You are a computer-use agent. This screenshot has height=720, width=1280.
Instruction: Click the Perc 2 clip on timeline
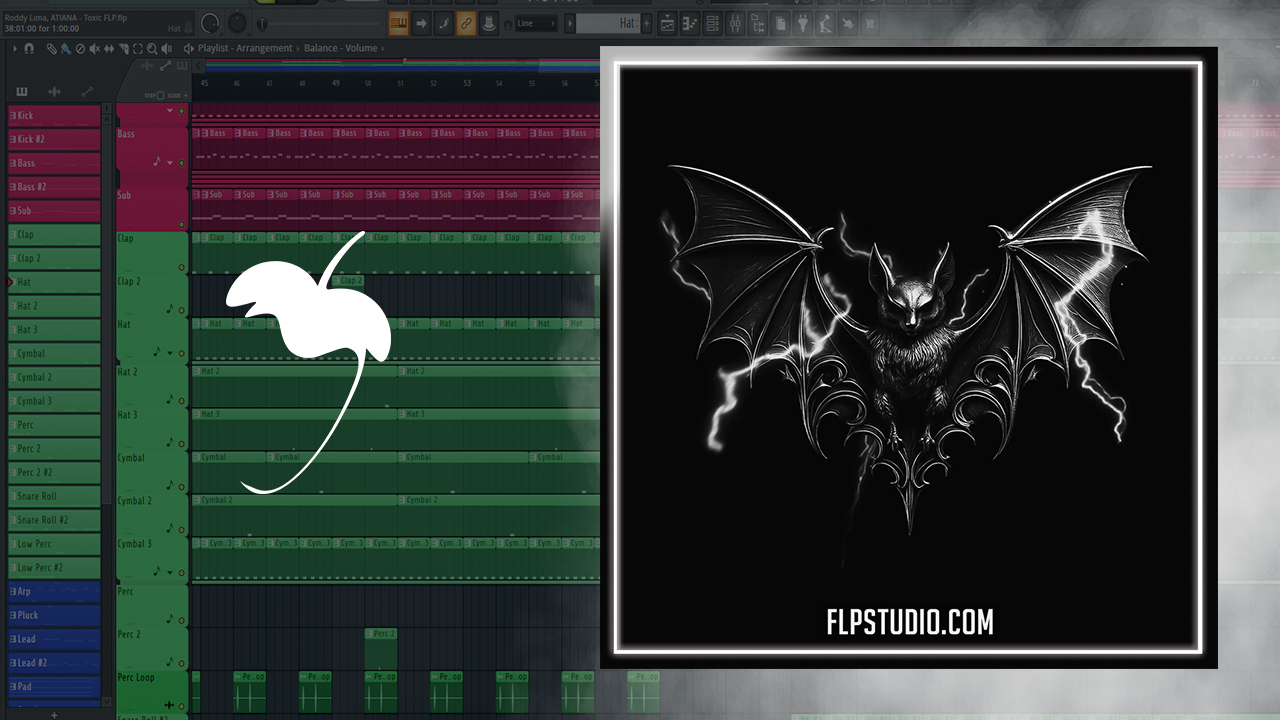point(381,634)
